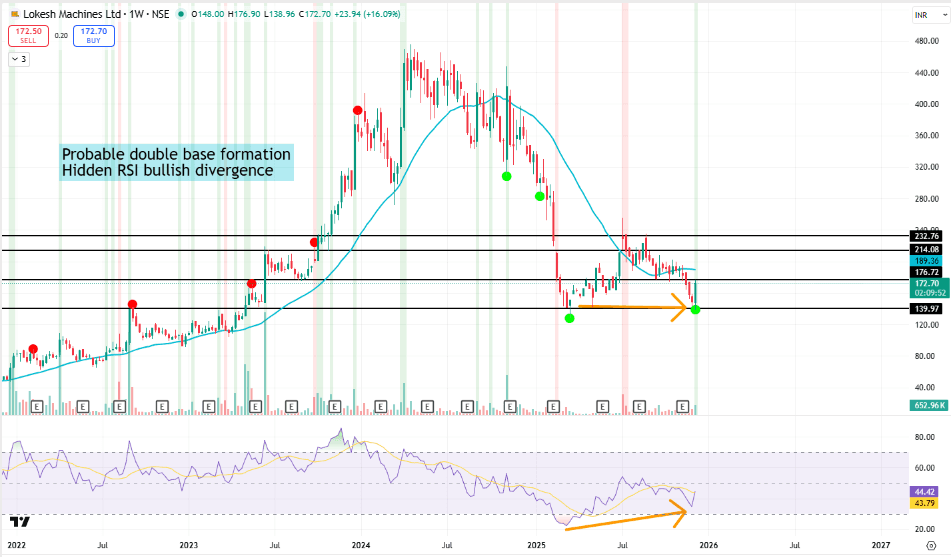Viewport: 951px width, 557px height.
Task: Collapse the indicator legend showing 3
Action: (x=19, y=59)
